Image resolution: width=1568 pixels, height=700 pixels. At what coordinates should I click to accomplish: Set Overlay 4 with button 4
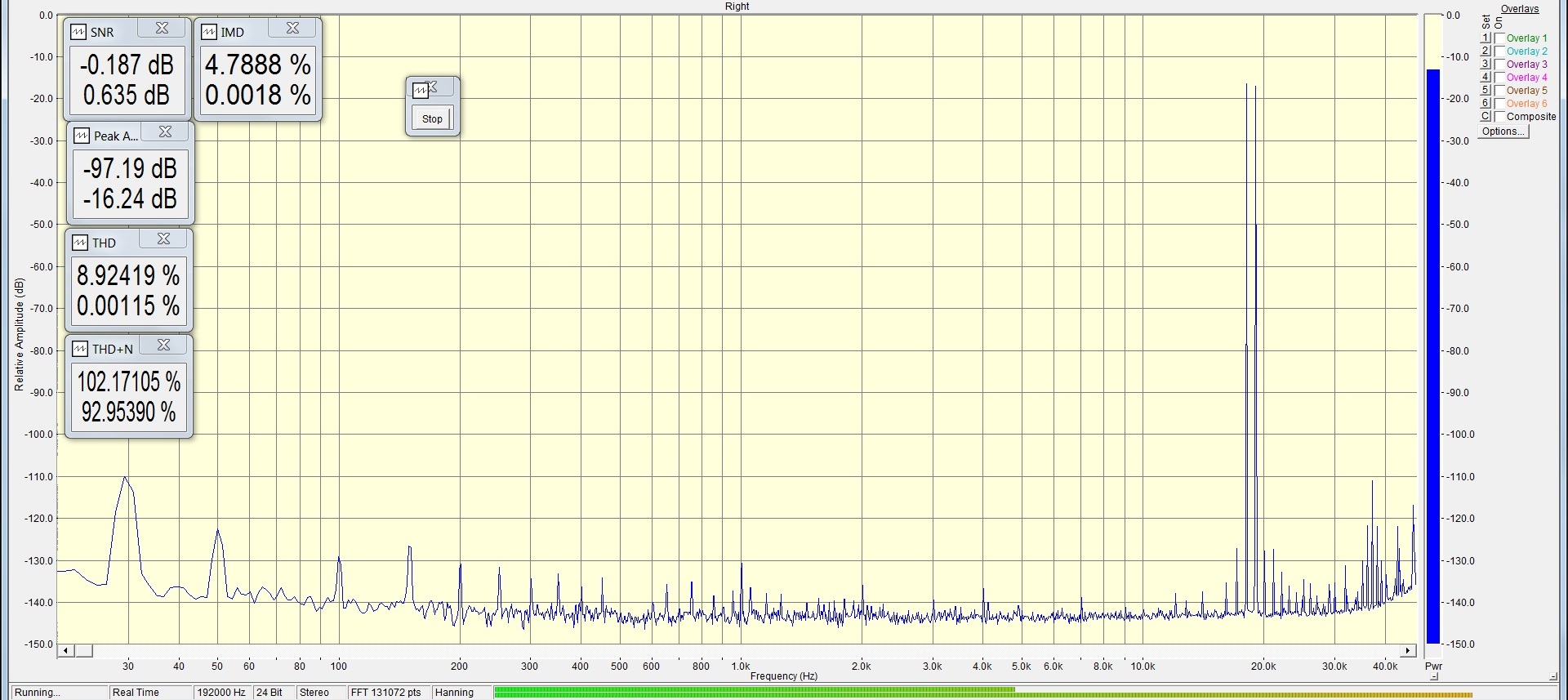(x=1486, y=77)
